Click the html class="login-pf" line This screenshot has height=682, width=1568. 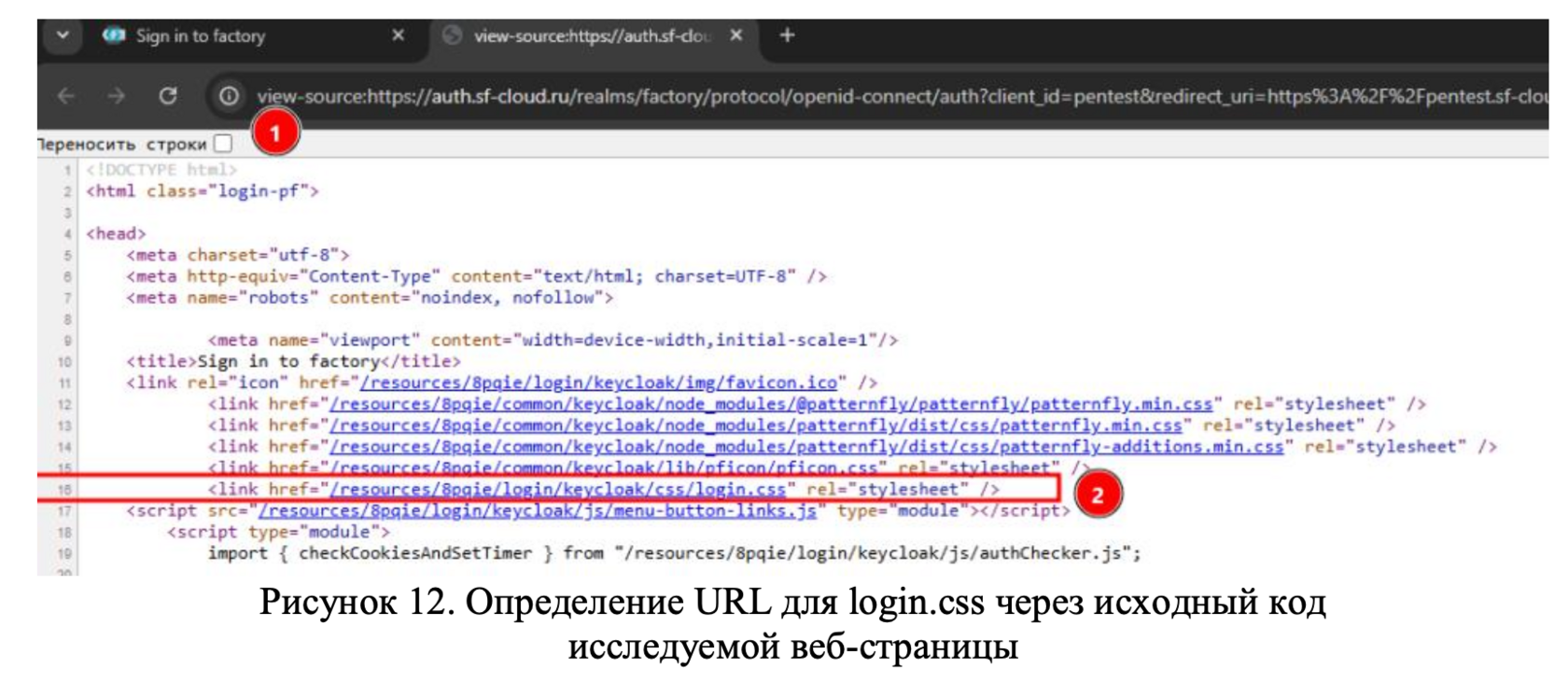[203, 191]
